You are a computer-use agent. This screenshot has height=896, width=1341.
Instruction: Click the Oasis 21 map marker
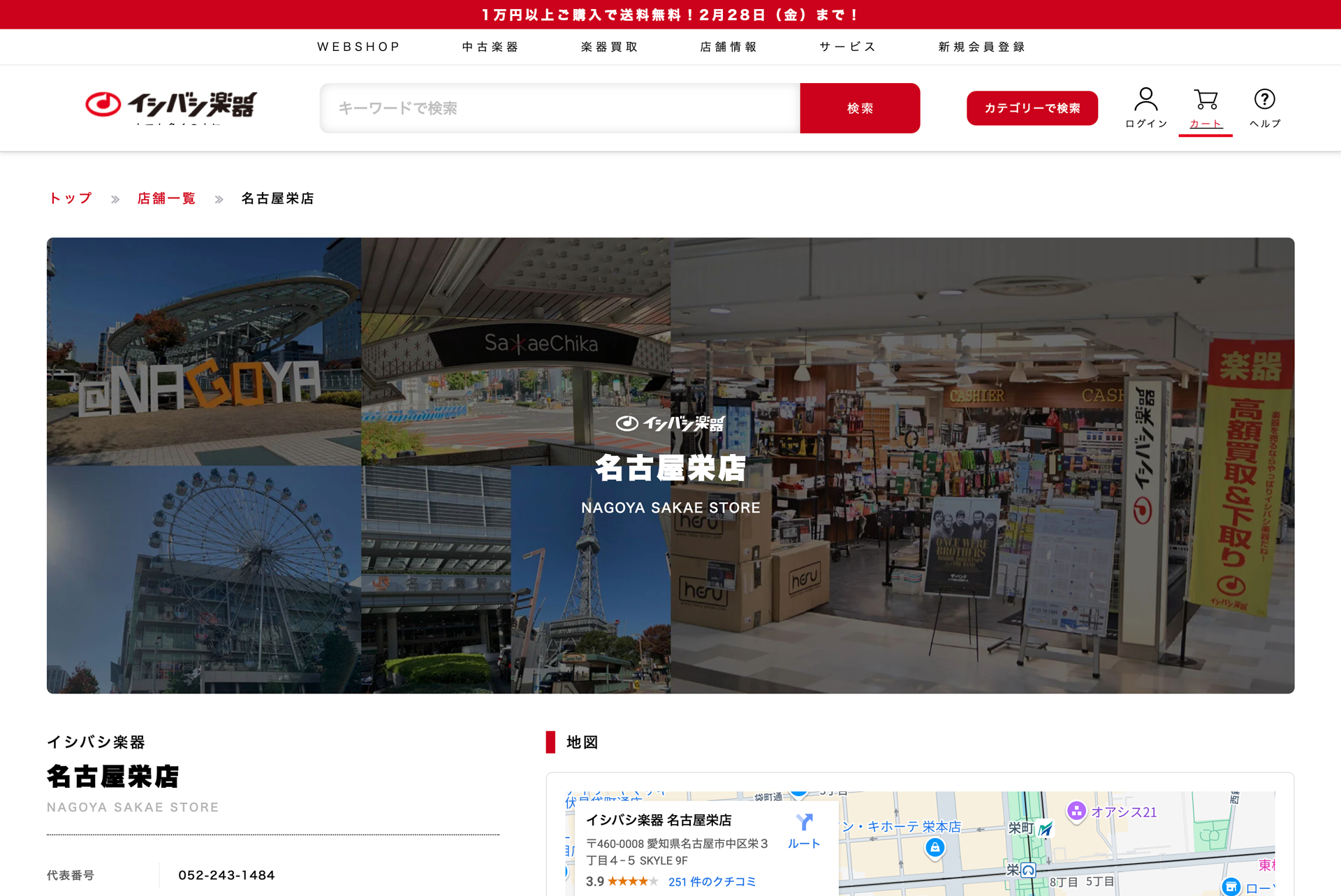[x=1076, y=811]
